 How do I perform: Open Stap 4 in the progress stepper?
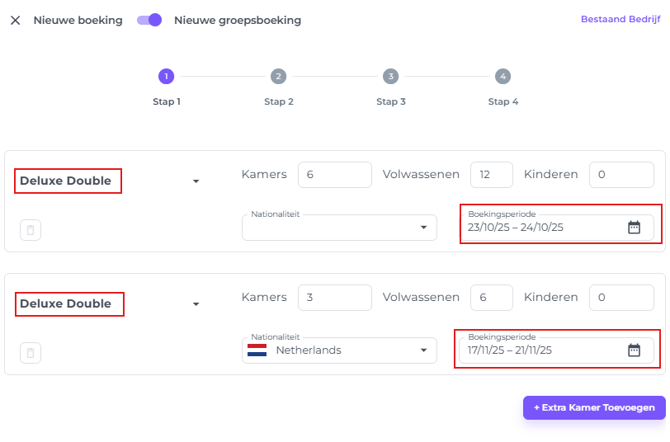tap(502, 76)
